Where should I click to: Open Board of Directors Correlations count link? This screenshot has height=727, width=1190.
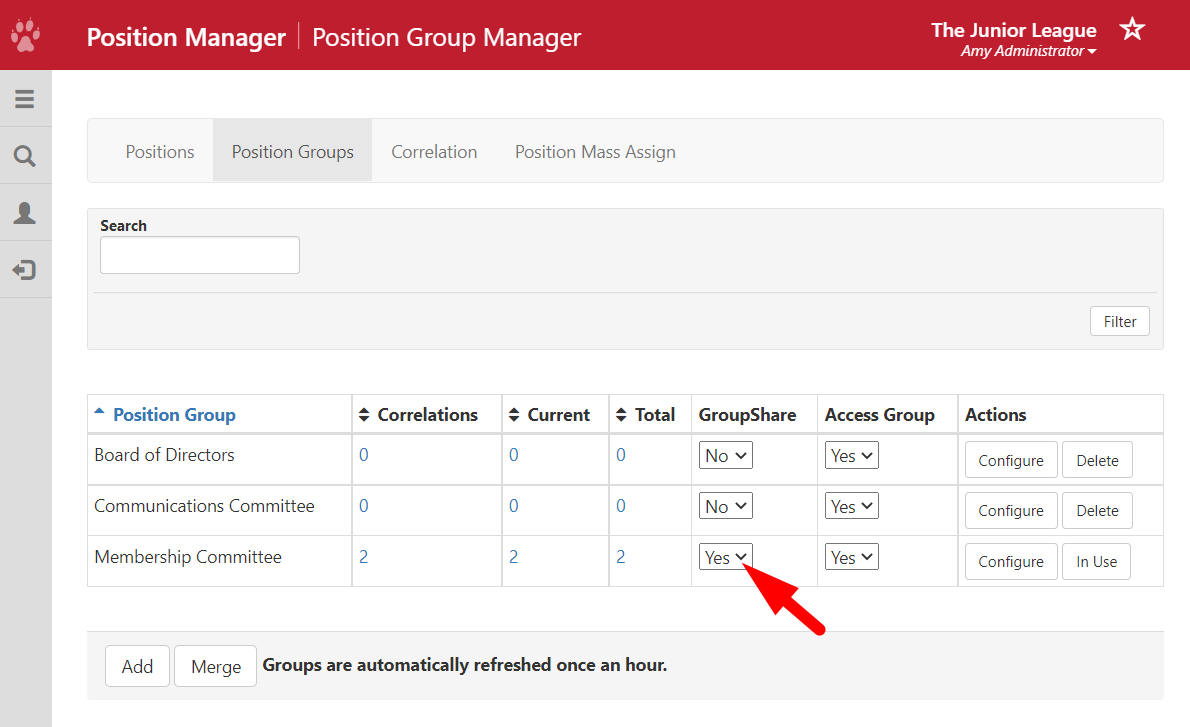click(364, 455)
